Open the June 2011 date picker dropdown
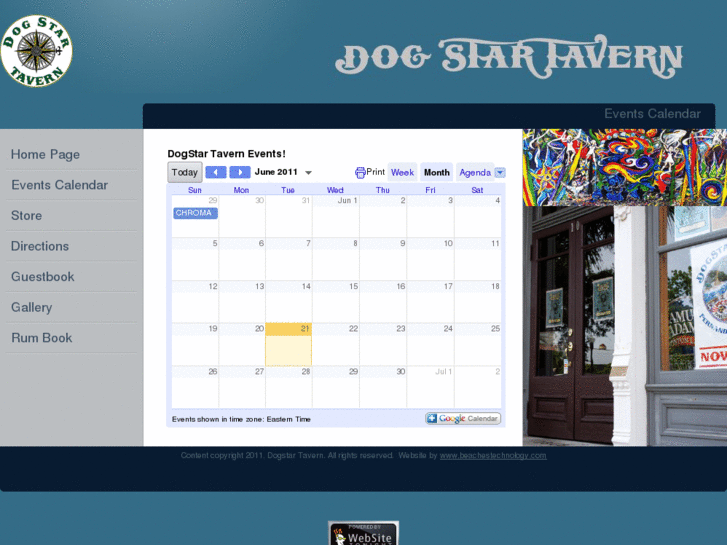727x545 pixels. click(x=308, y=173)
